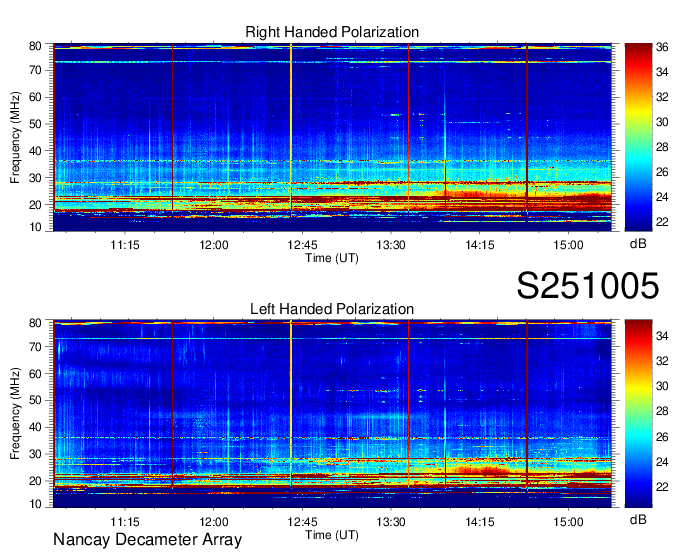Viewport: 680px width, 552px height.
Task: Click the yellow vertical line in right-handed spectrogram
Action: click(291, 130)
